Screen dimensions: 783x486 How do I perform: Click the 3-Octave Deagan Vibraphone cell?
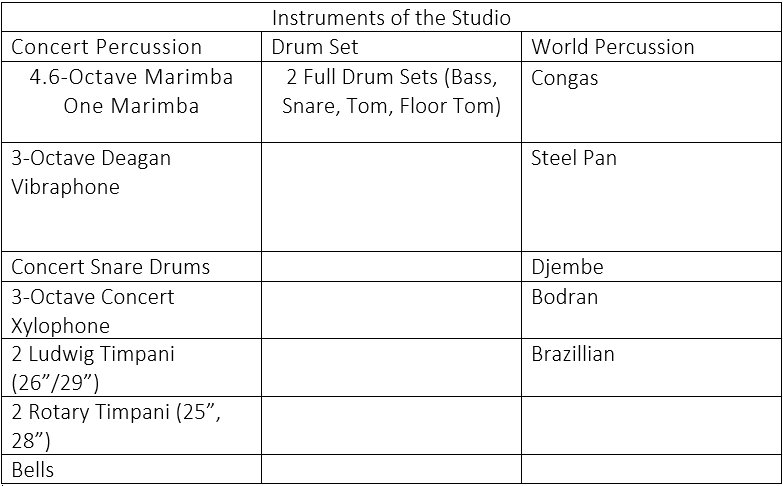click(131, 197)
